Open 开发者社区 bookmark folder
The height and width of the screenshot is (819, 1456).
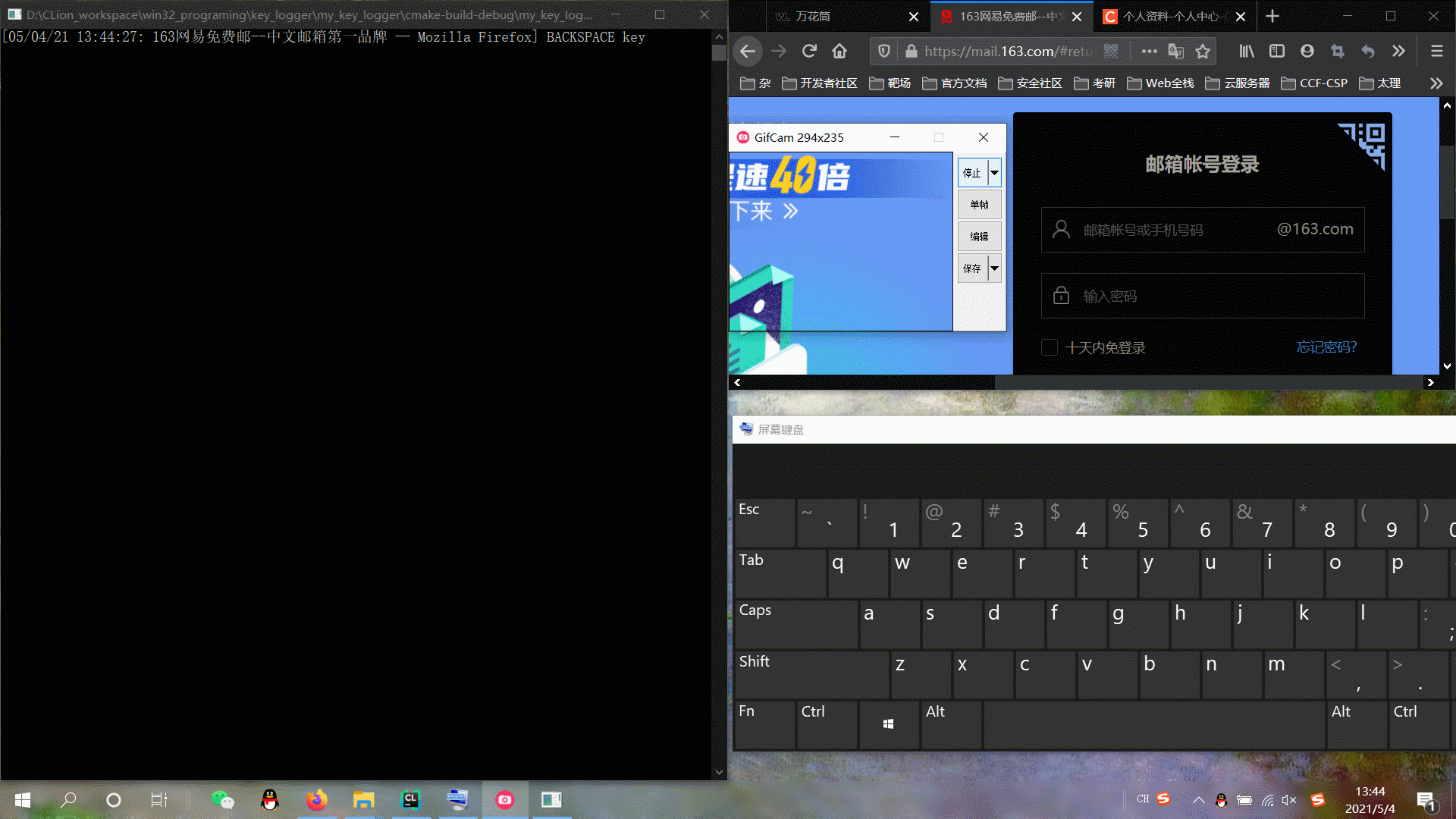point(820,83)
